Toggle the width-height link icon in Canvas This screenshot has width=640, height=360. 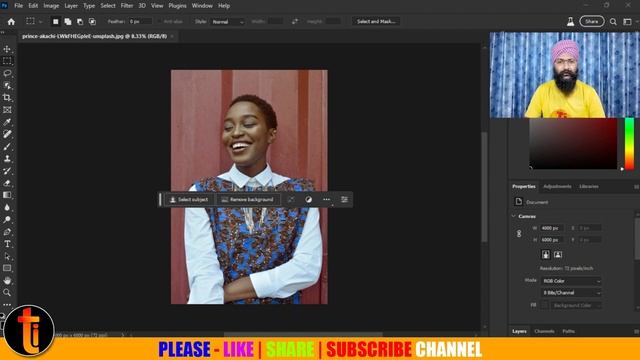(519, 233)
